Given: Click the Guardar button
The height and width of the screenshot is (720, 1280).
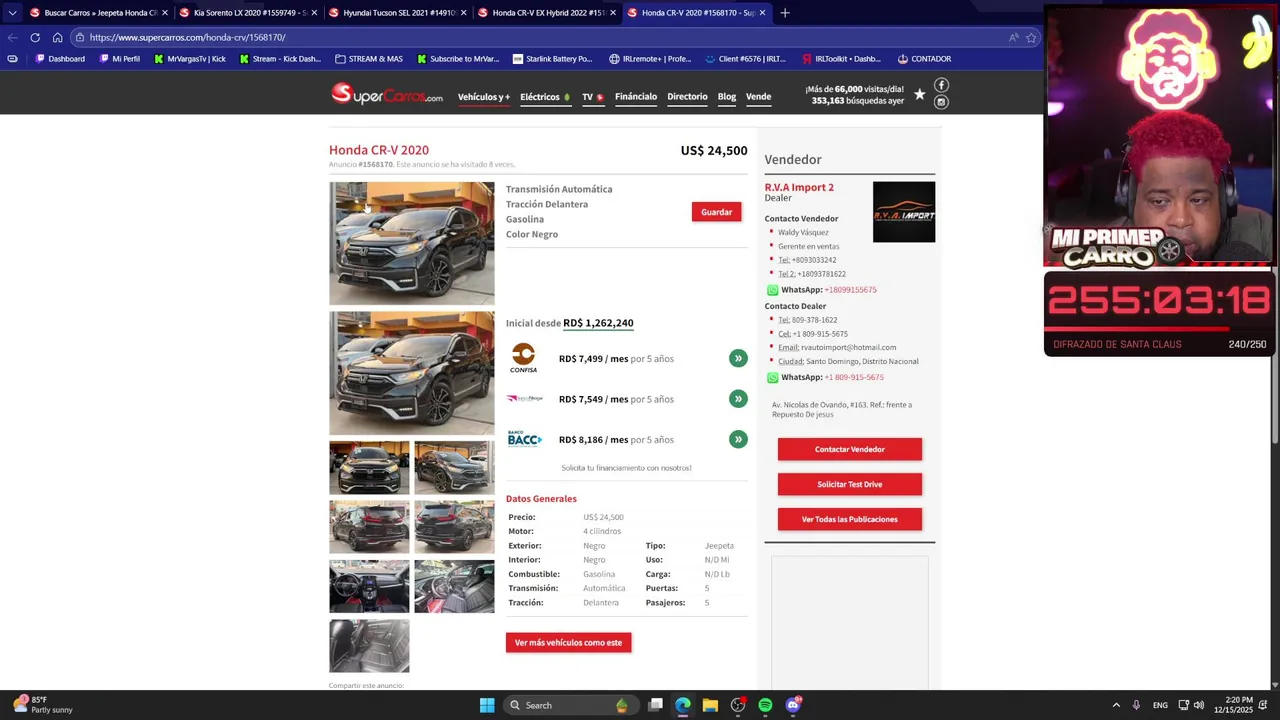Looking at the screenshot, I should [716, 212].
